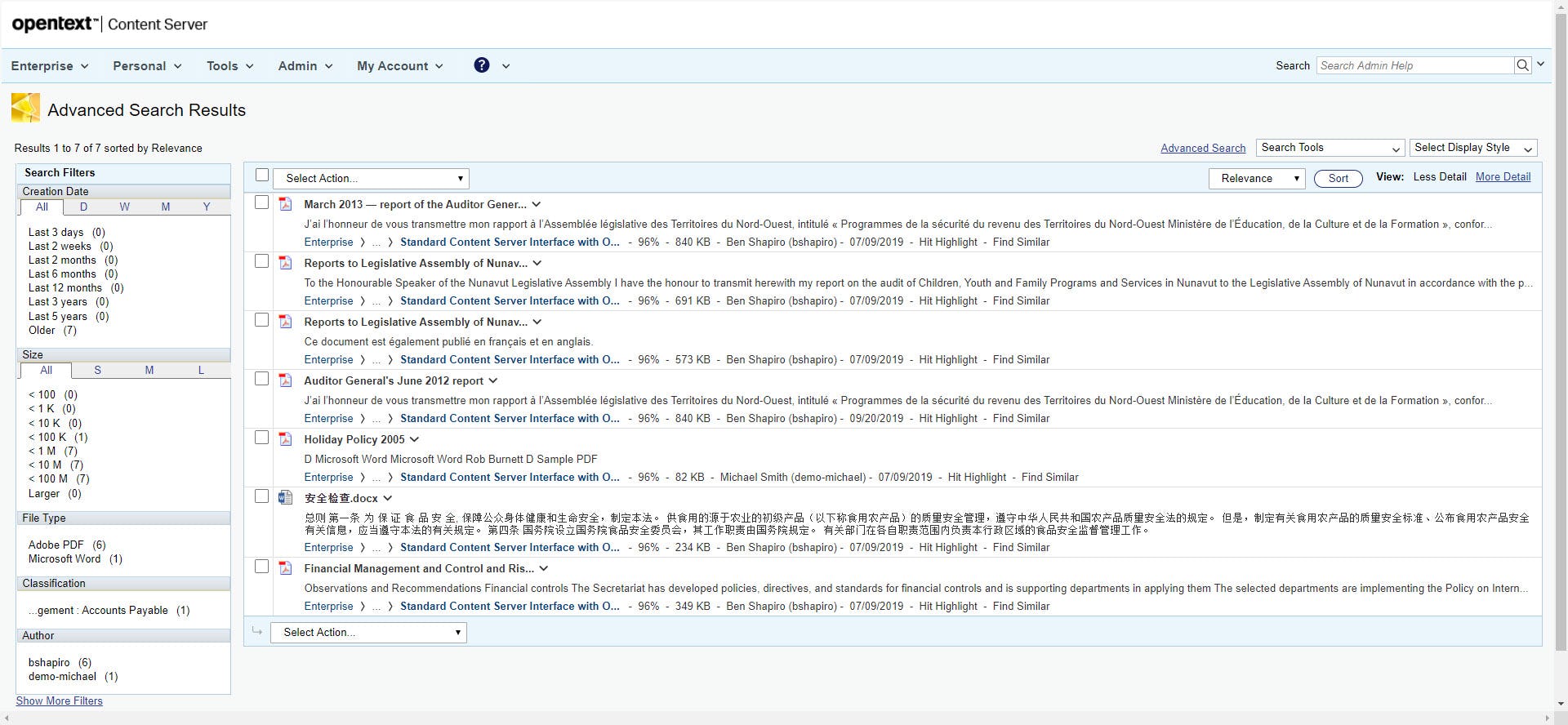Click the Search Admin Help input field
The image size is (1568, 725).
point(1415,65)
